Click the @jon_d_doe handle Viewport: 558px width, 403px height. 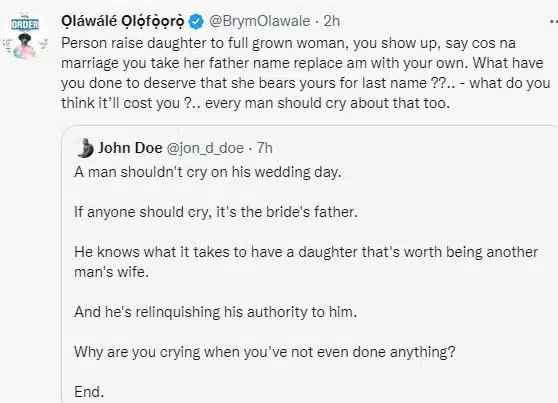click(205, 148)
